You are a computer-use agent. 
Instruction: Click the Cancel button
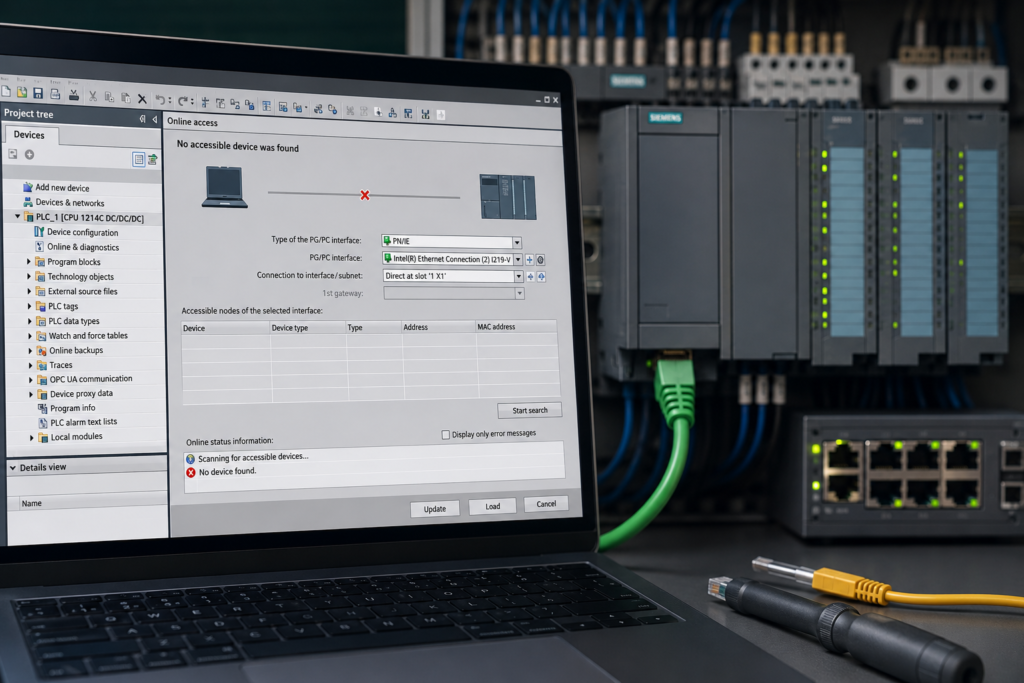(546, 503)
